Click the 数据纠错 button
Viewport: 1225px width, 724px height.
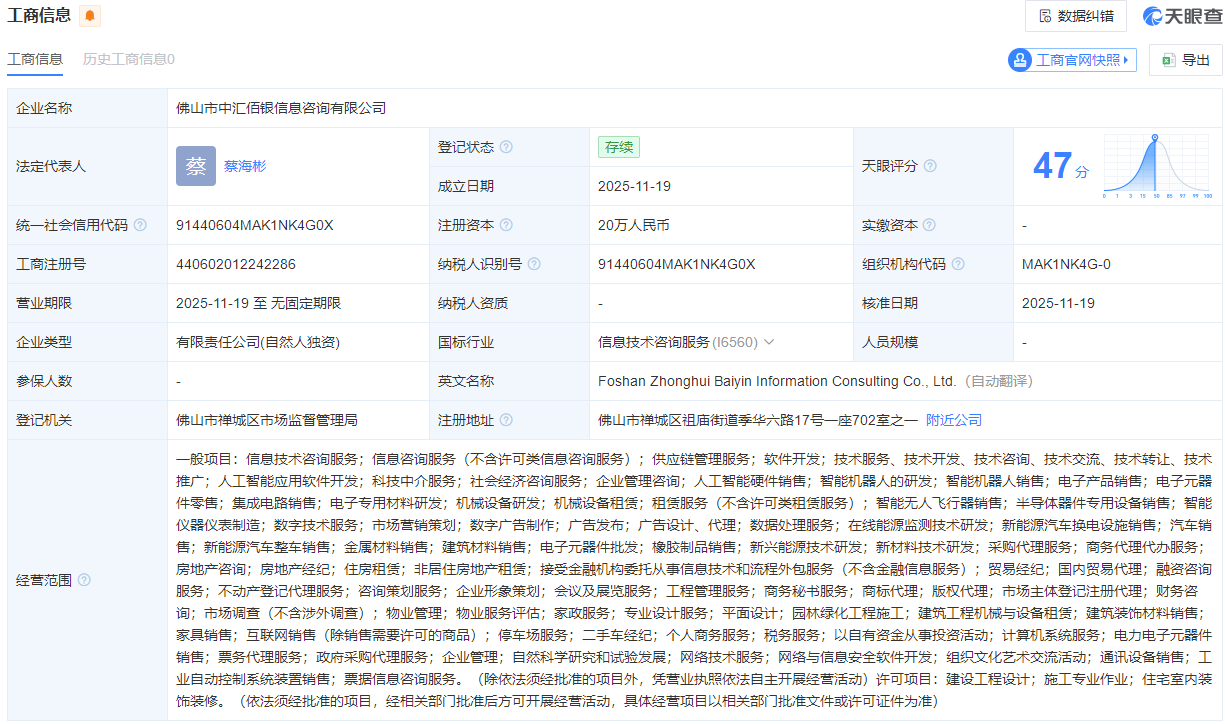1076,16
